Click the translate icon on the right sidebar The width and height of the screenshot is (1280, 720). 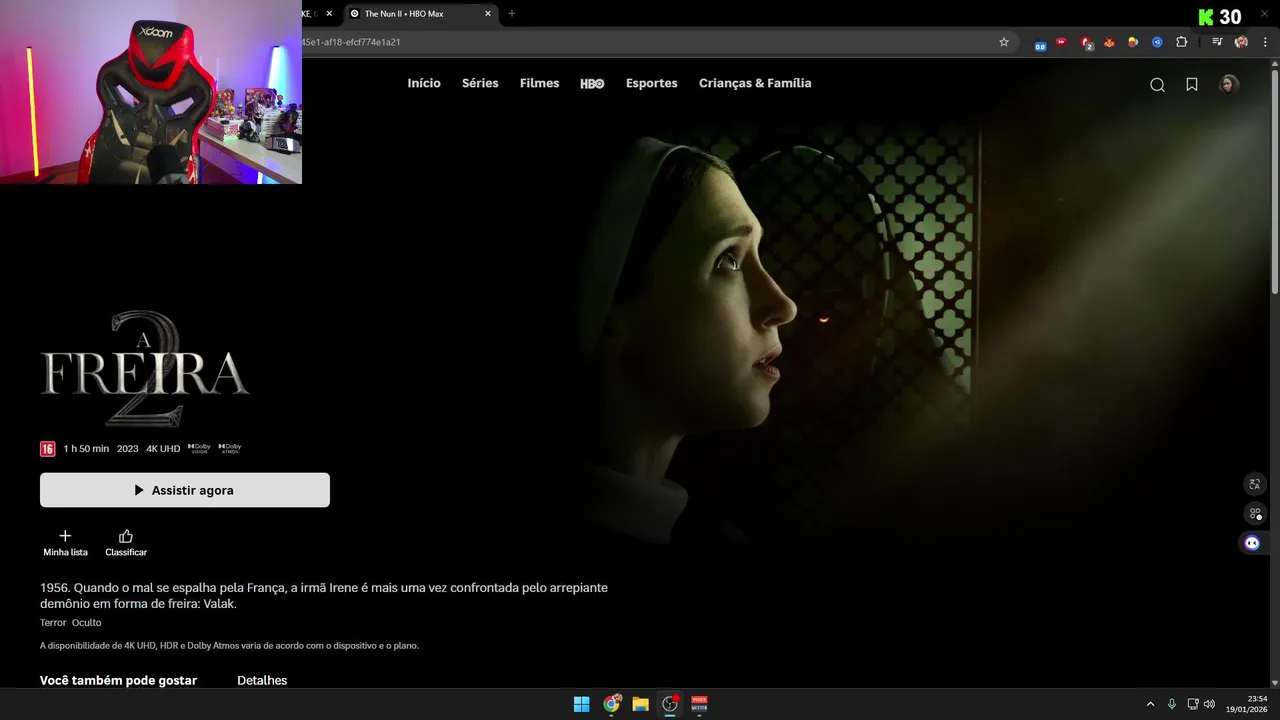point(1255,484)
